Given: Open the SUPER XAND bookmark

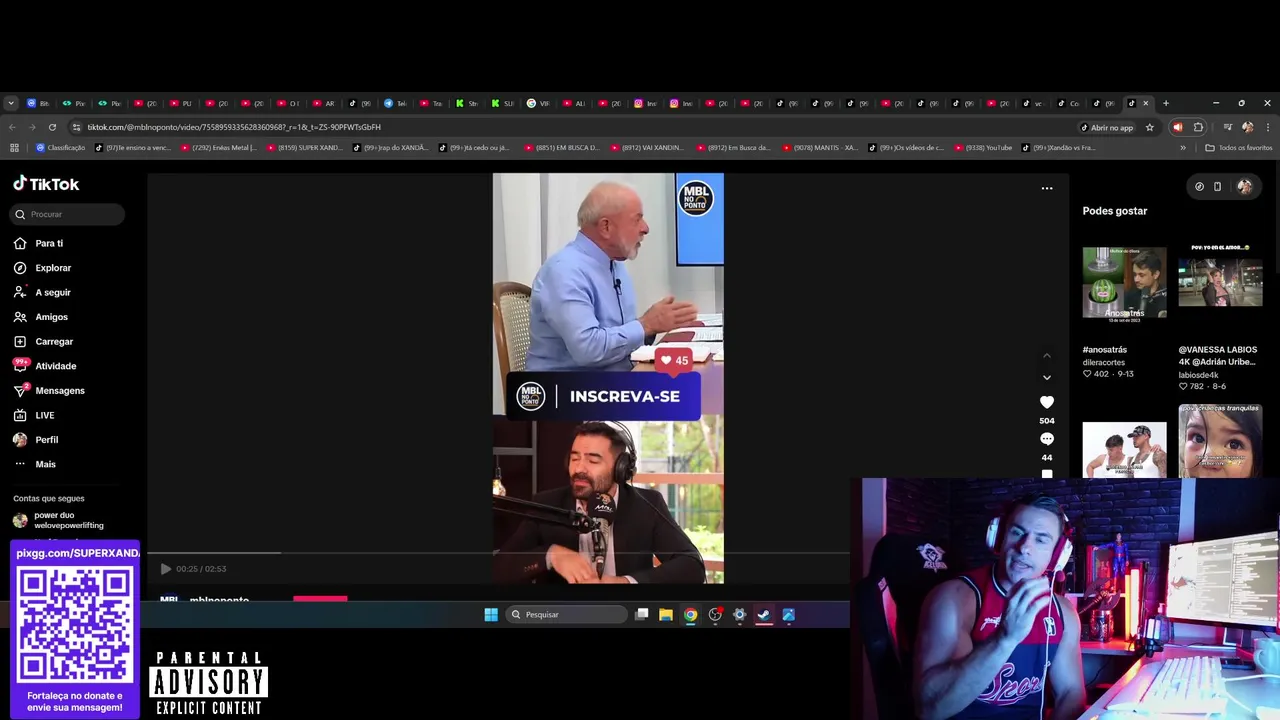Looking at the screenshot, I should pyautogui.click(x=304, y=148).
